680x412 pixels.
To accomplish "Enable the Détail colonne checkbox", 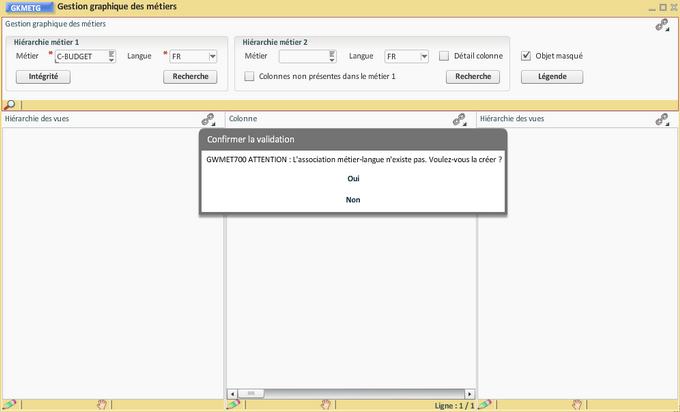I will (x=444, y=56).
